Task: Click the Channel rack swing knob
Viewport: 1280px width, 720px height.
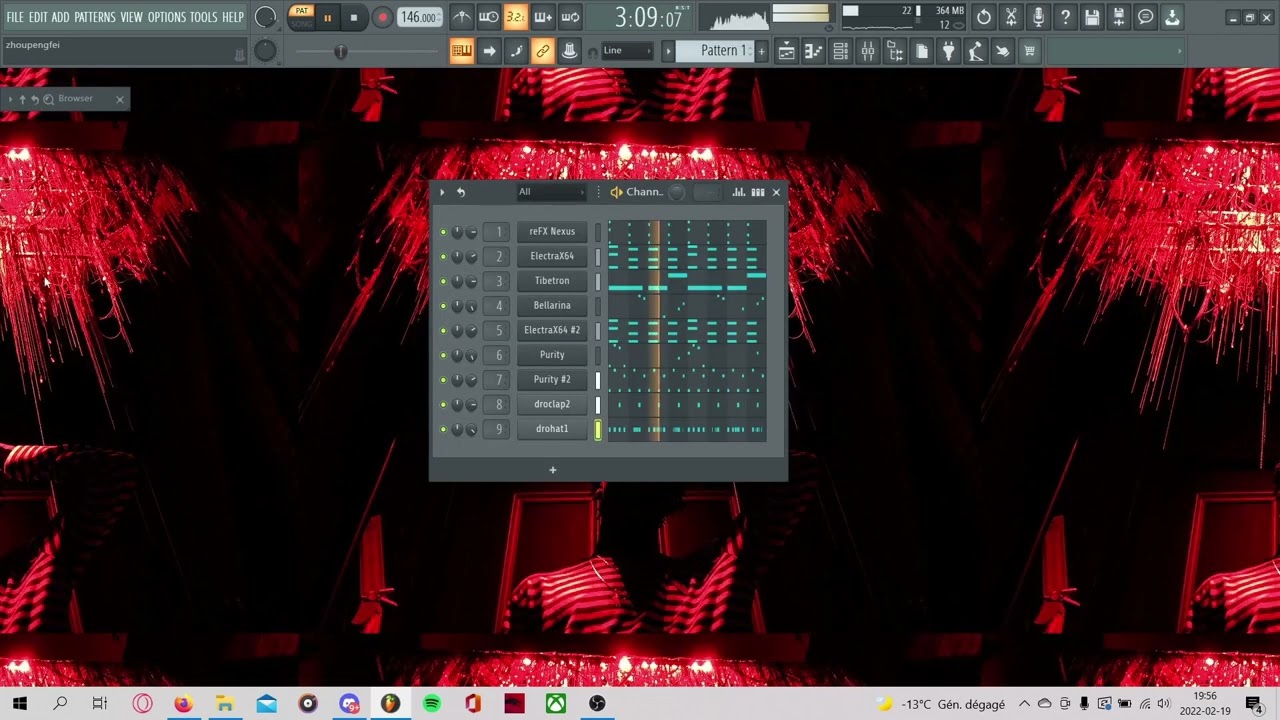Action: point(677,192)
